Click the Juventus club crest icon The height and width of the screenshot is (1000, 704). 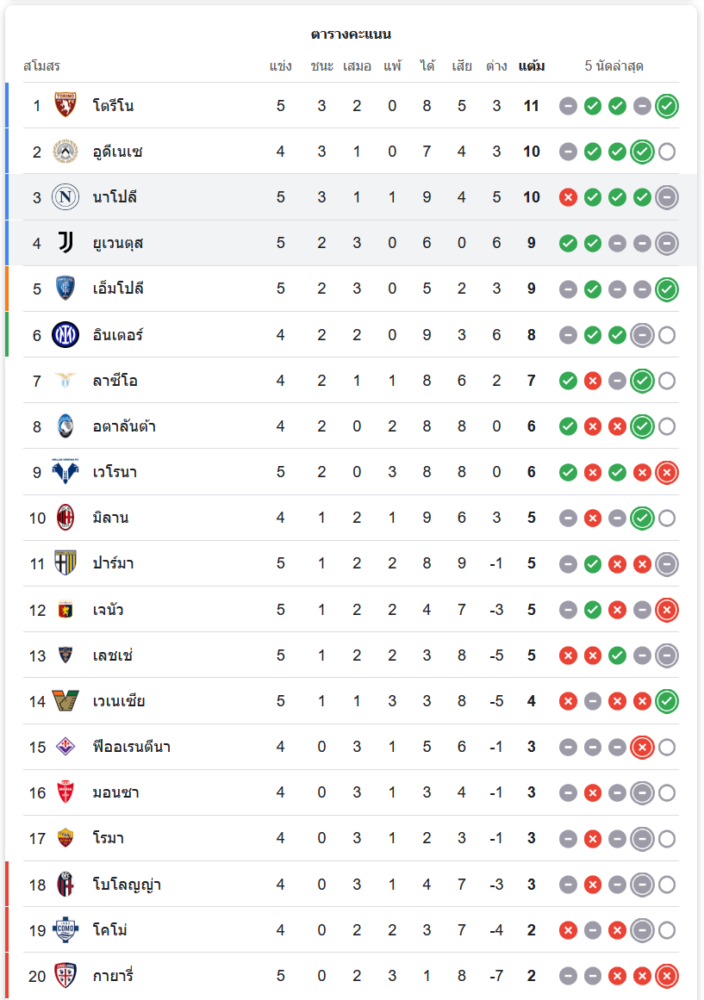[66, 243]
